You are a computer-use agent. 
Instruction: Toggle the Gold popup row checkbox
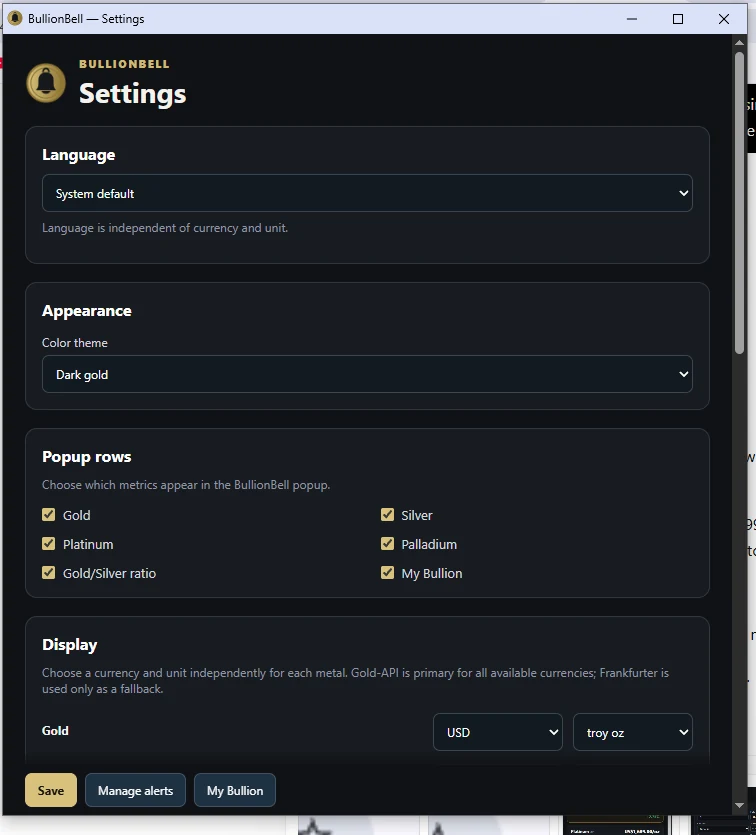coord(48,514)
